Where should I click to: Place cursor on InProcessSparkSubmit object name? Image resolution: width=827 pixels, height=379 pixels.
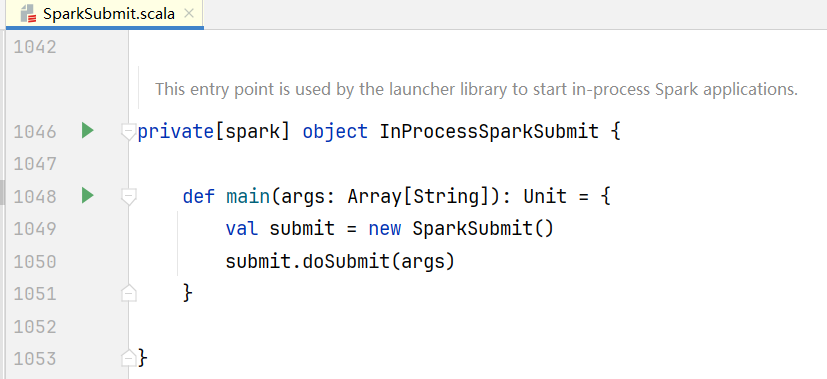tap(489, 131)
